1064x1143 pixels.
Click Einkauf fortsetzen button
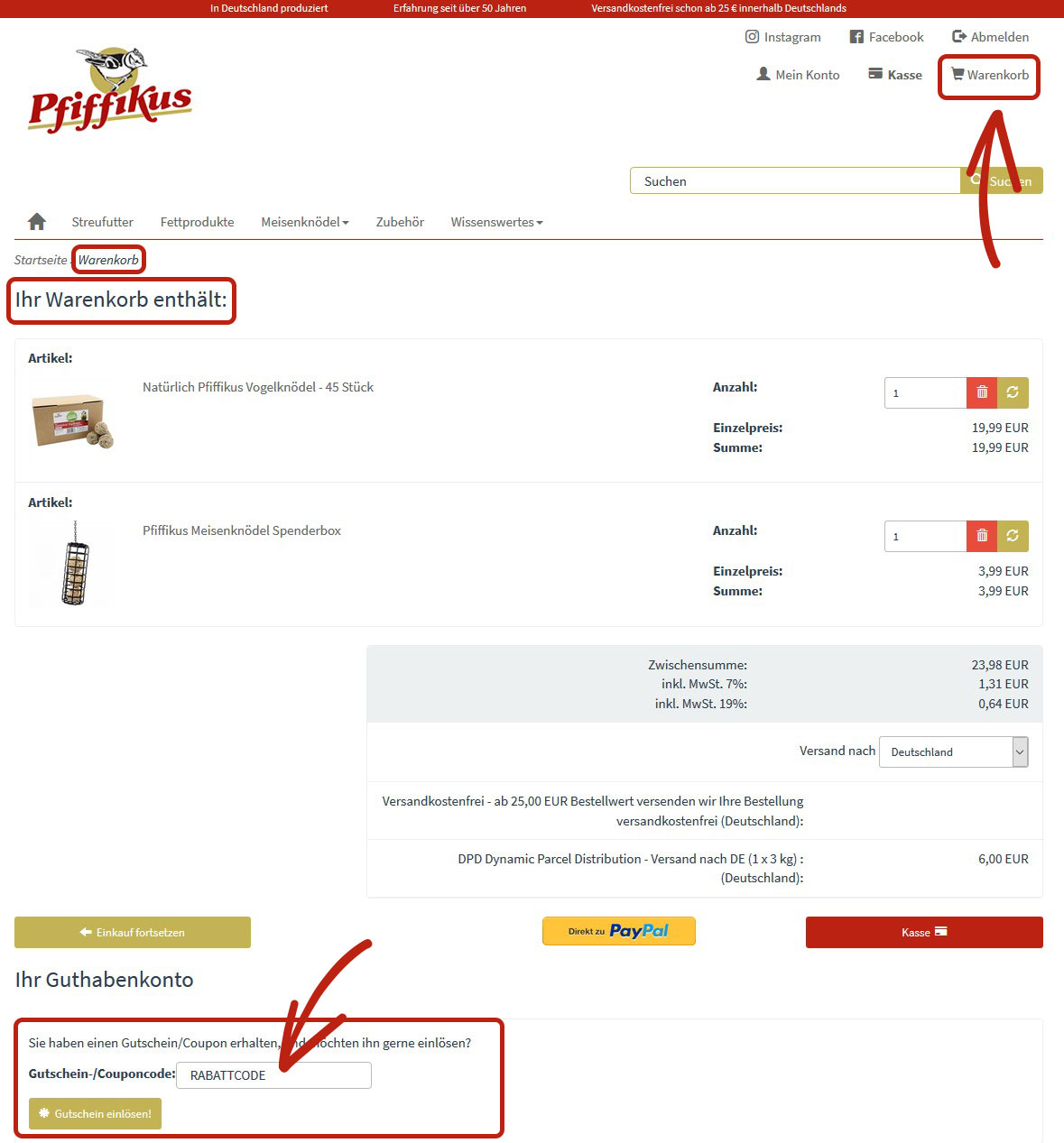(x=133, y=932)
